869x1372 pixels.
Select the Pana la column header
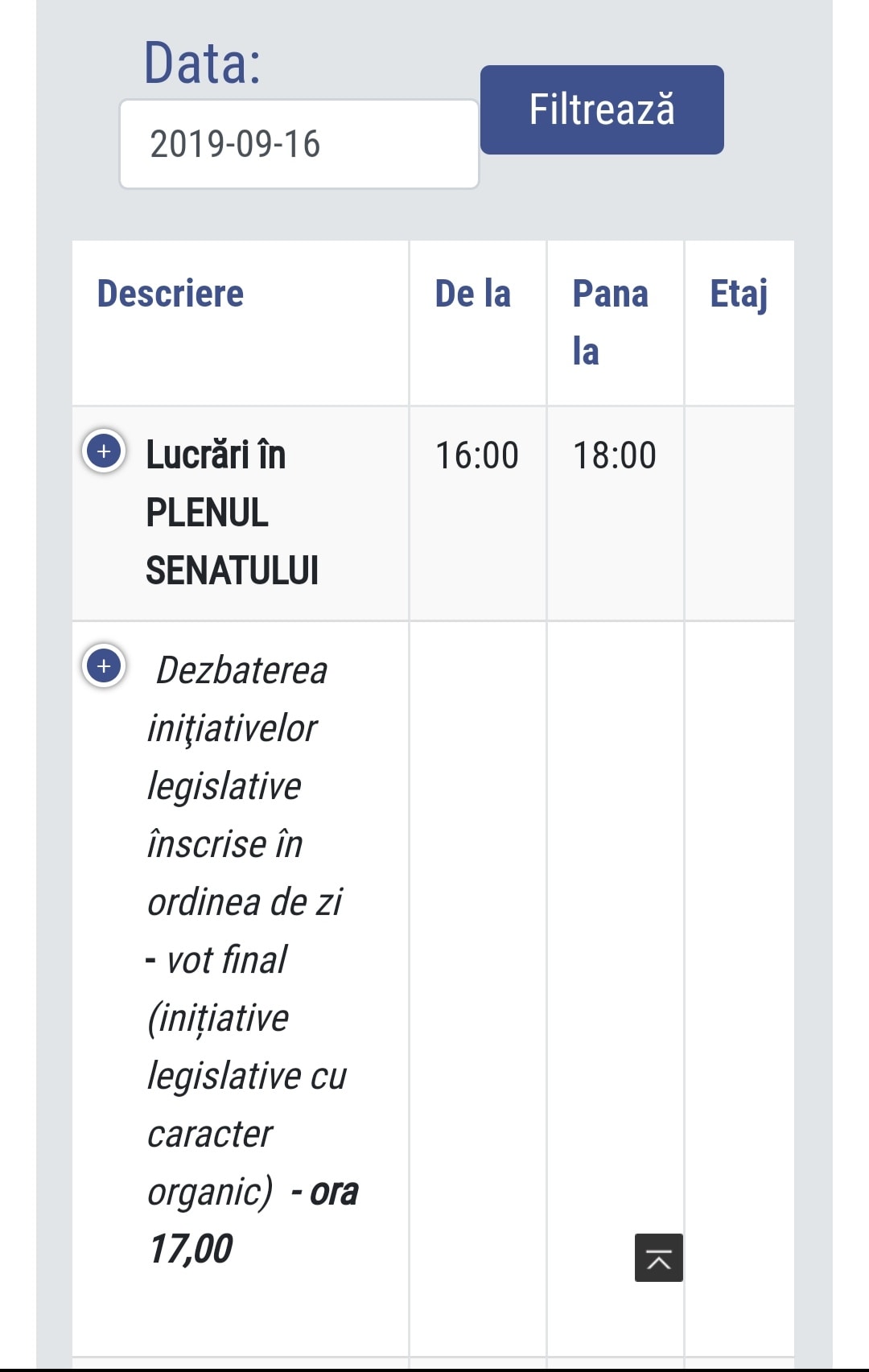[x=611, y=323]
